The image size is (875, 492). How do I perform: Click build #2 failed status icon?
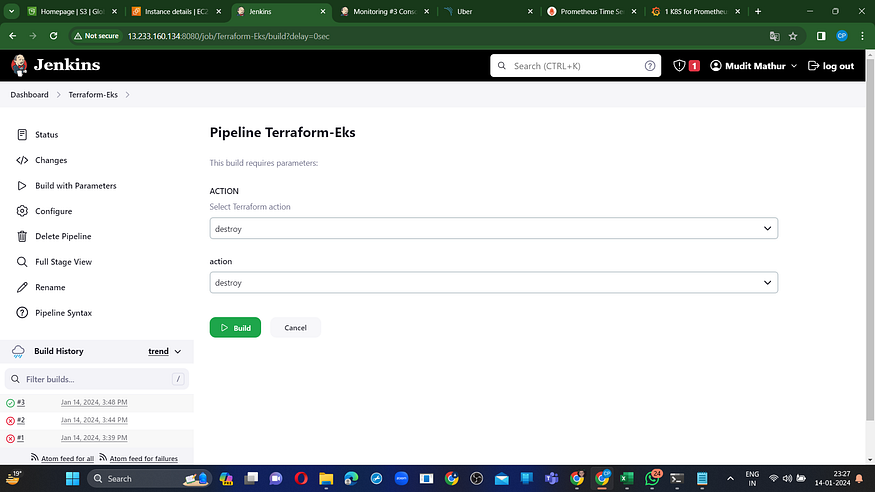click(10, 421)
